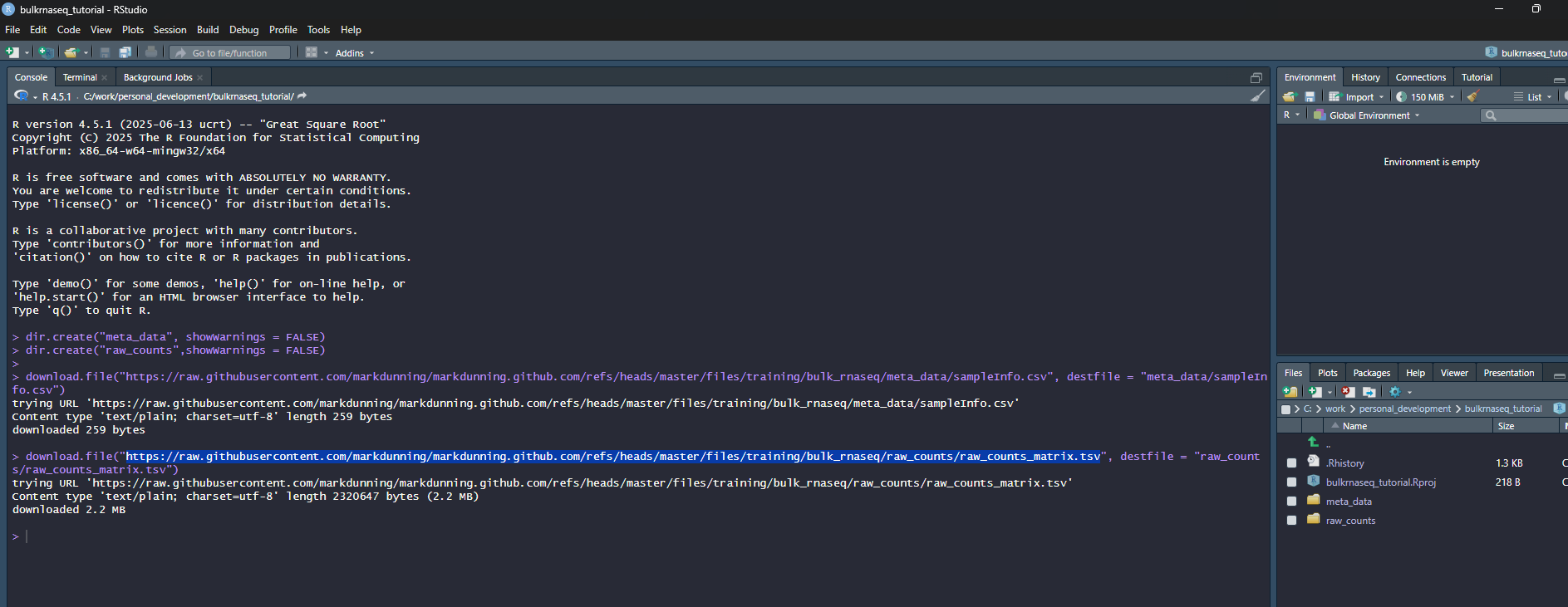Open bulkrnaseq_tutorial.Rproj file link
1568x607 pixels.
click(1380, 482)
